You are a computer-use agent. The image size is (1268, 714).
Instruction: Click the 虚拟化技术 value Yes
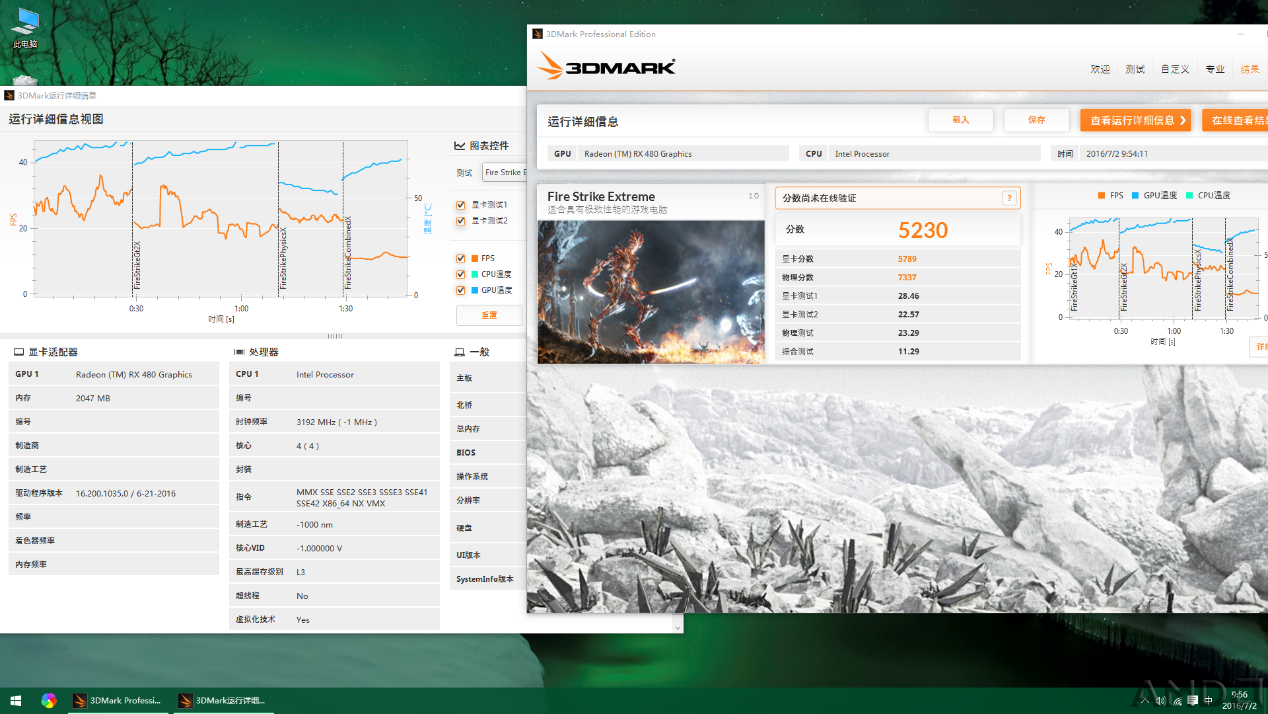[303, 620]
